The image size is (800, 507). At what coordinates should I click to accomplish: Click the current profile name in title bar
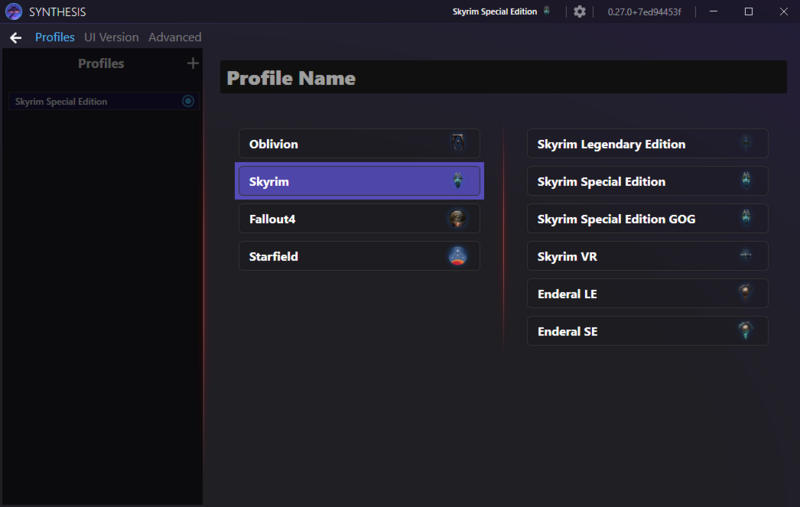495,12
